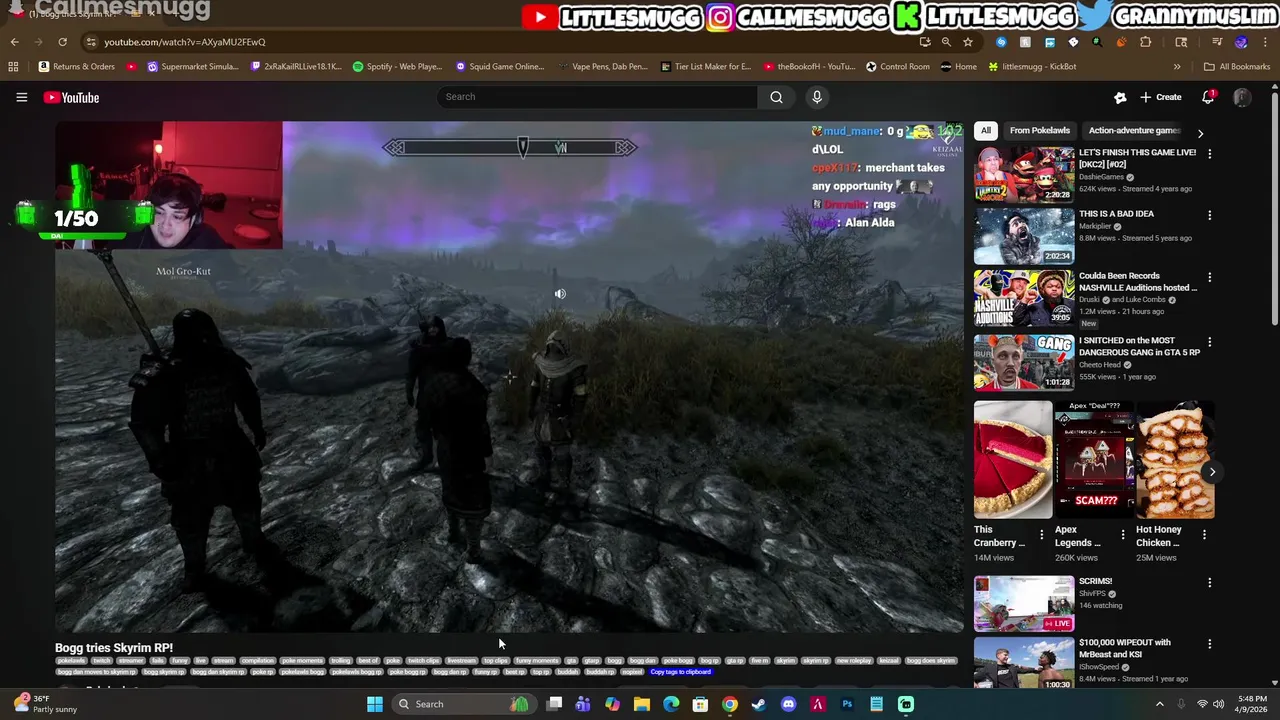Expand hidden bookmarks chevron
The width and height of the screenshot is (1280, 720).
click(1177, 67)
